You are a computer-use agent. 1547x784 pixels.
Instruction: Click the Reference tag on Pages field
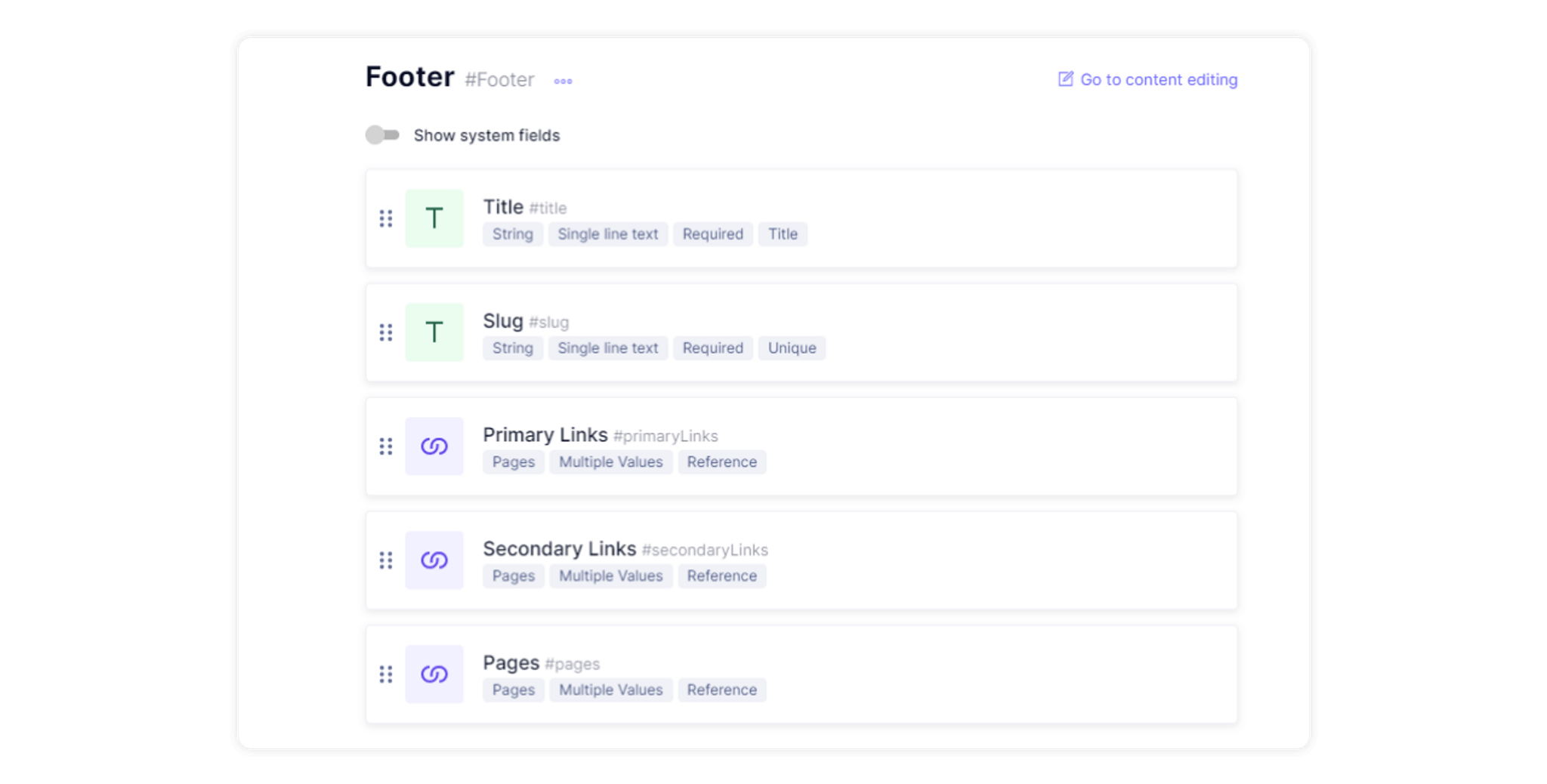[721, 690]
